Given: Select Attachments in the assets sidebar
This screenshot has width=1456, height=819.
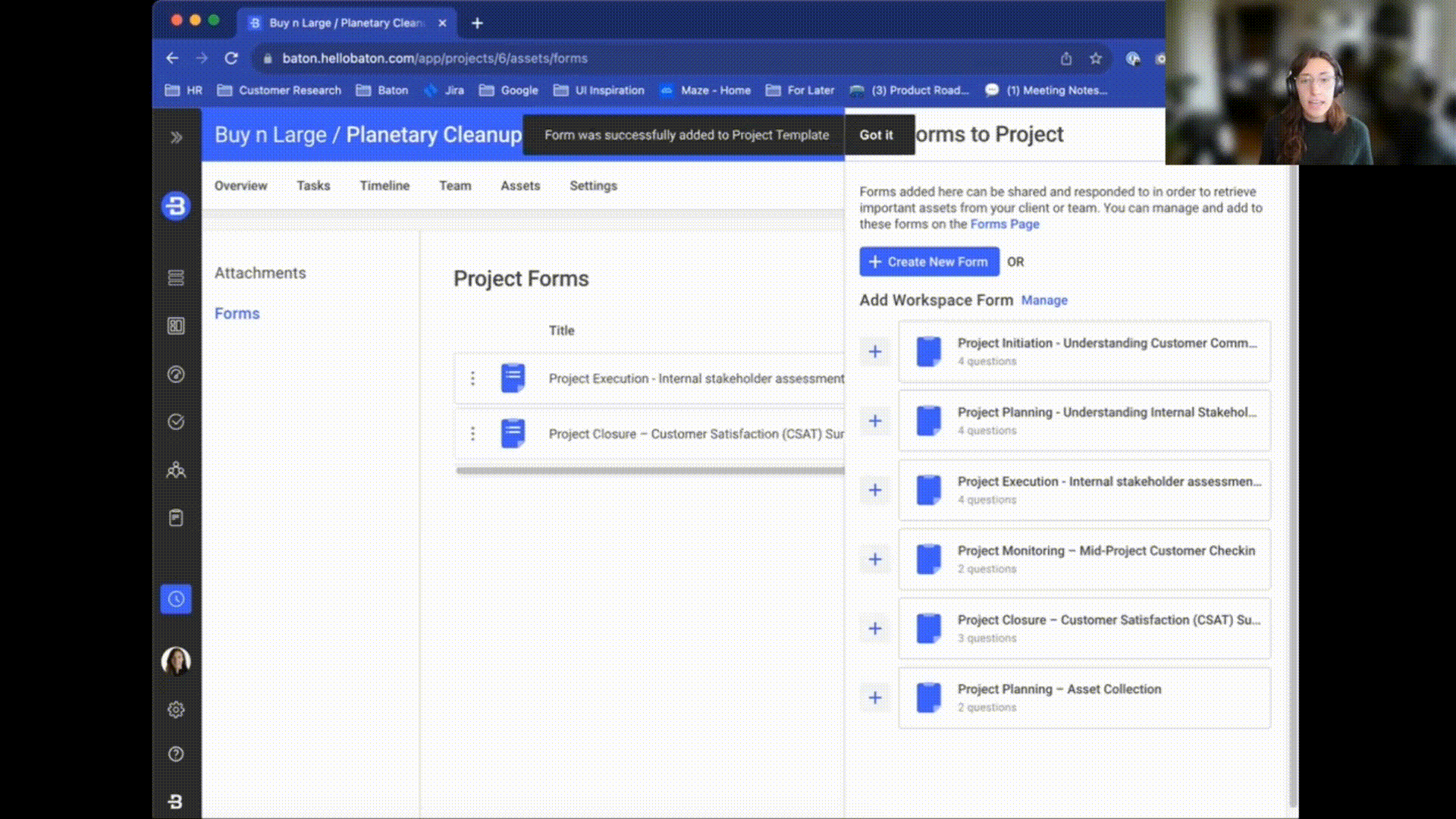Looking at the screenshot, I should click(260, 273).
